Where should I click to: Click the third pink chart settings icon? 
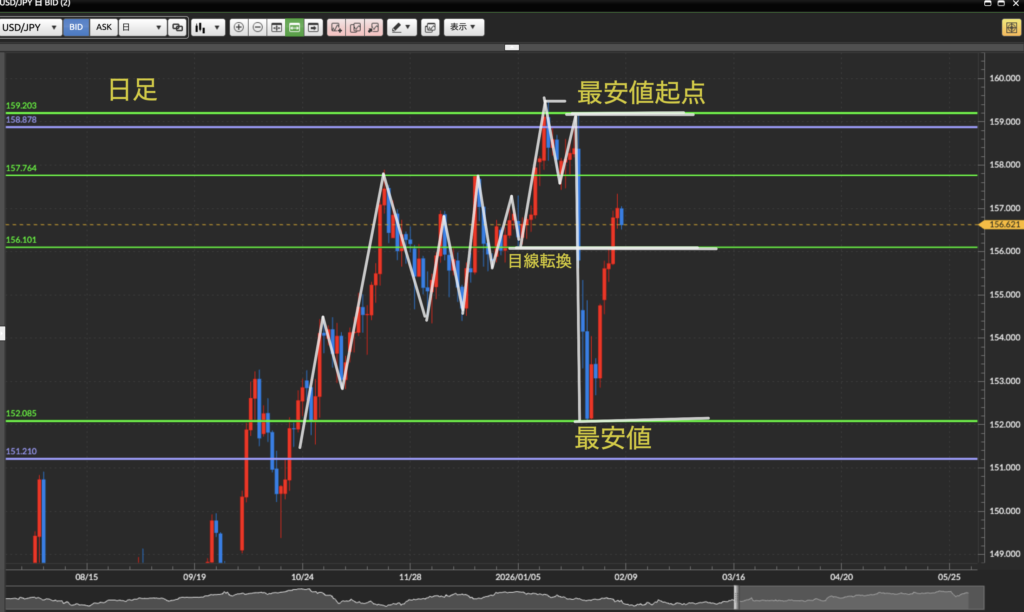click(373, 28)
